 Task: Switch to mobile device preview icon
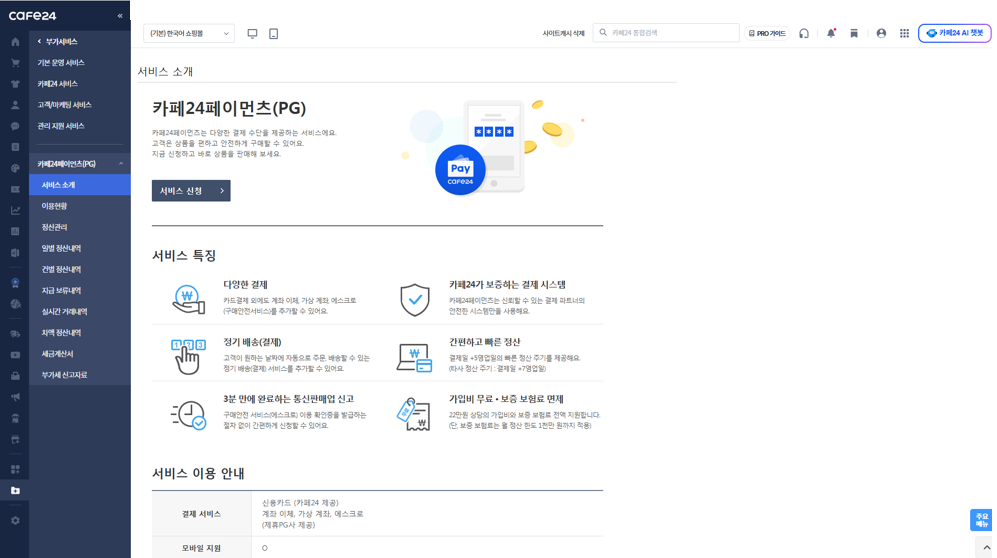pos(273,33)
